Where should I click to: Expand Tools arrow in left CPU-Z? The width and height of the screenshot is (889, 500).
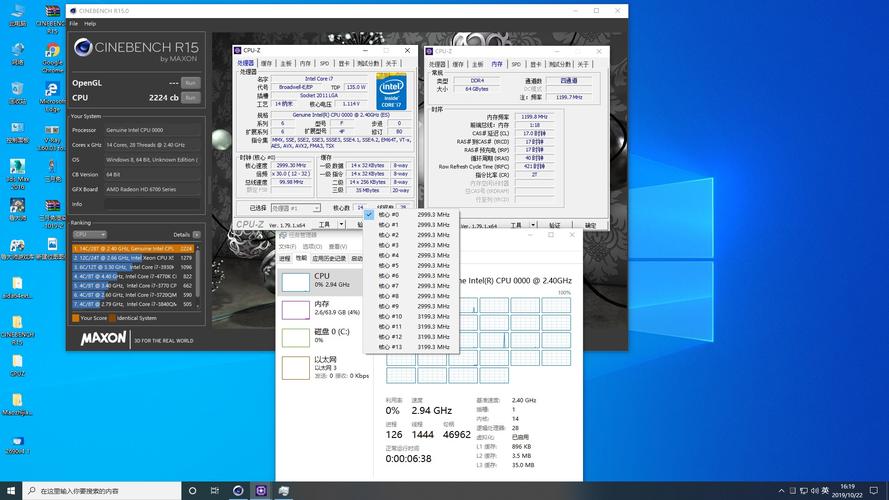(341, 224)
